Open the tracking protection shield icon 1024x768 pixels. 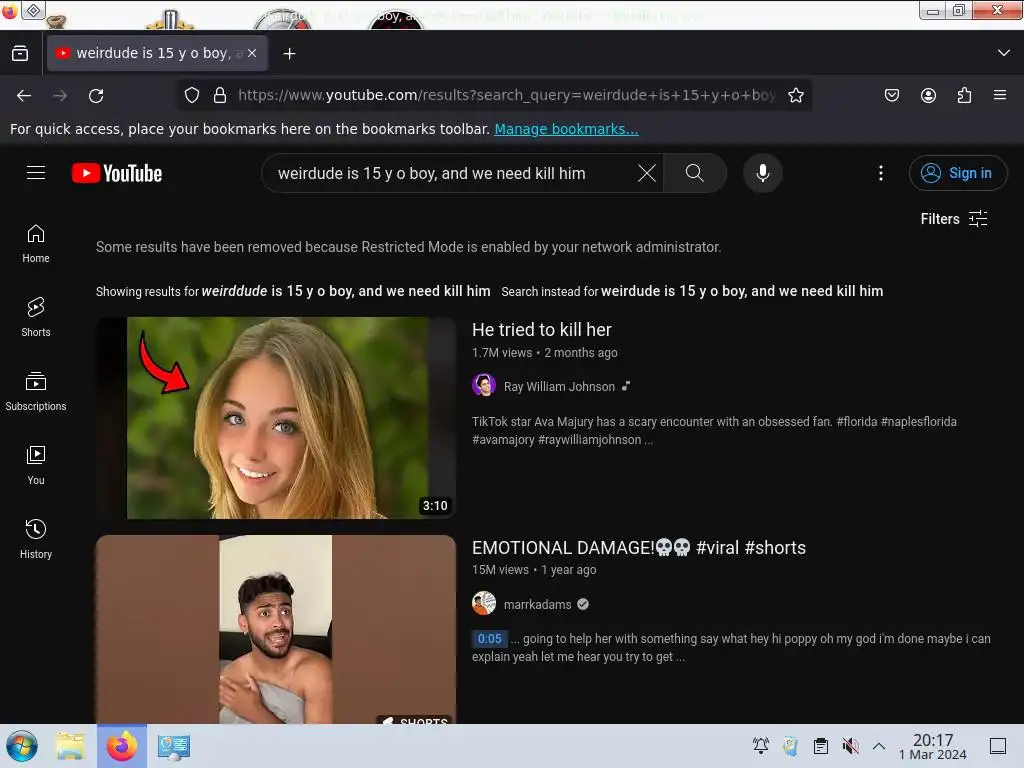(191, 95)
